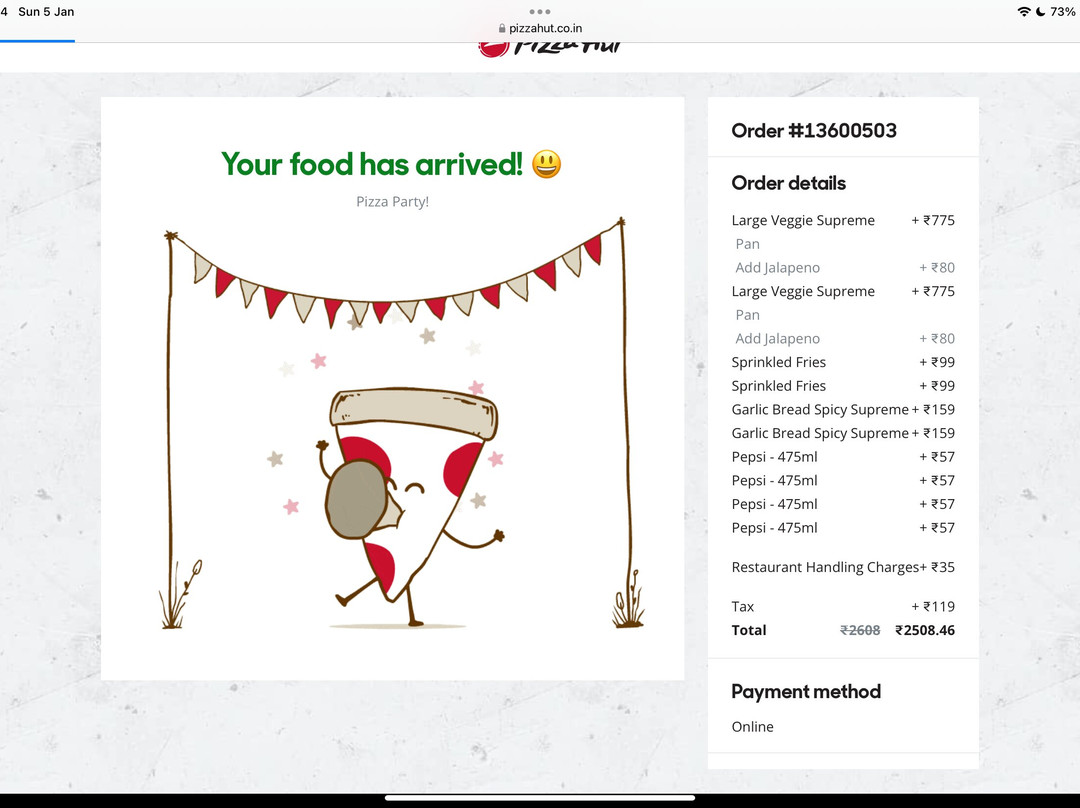Image resolution: width=1080 pixels, height=808 pixels.
Task: Tap the pizzahut.co.in address bar
Action: pos(540,28)
